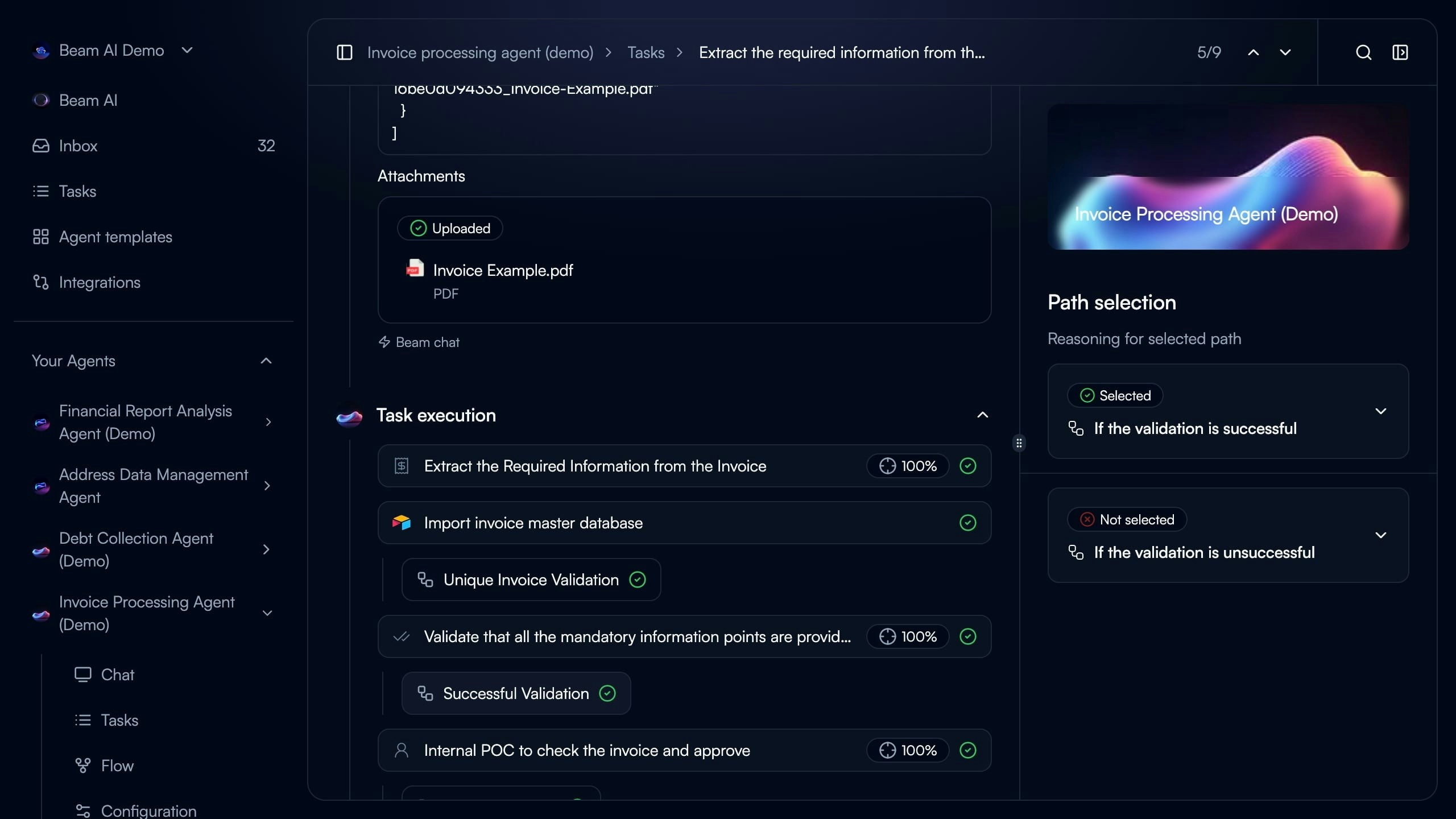This screenshot has width=1456, height=819.
Task: Go to next task with down arrow
Action: click(x=1285, y=52)
